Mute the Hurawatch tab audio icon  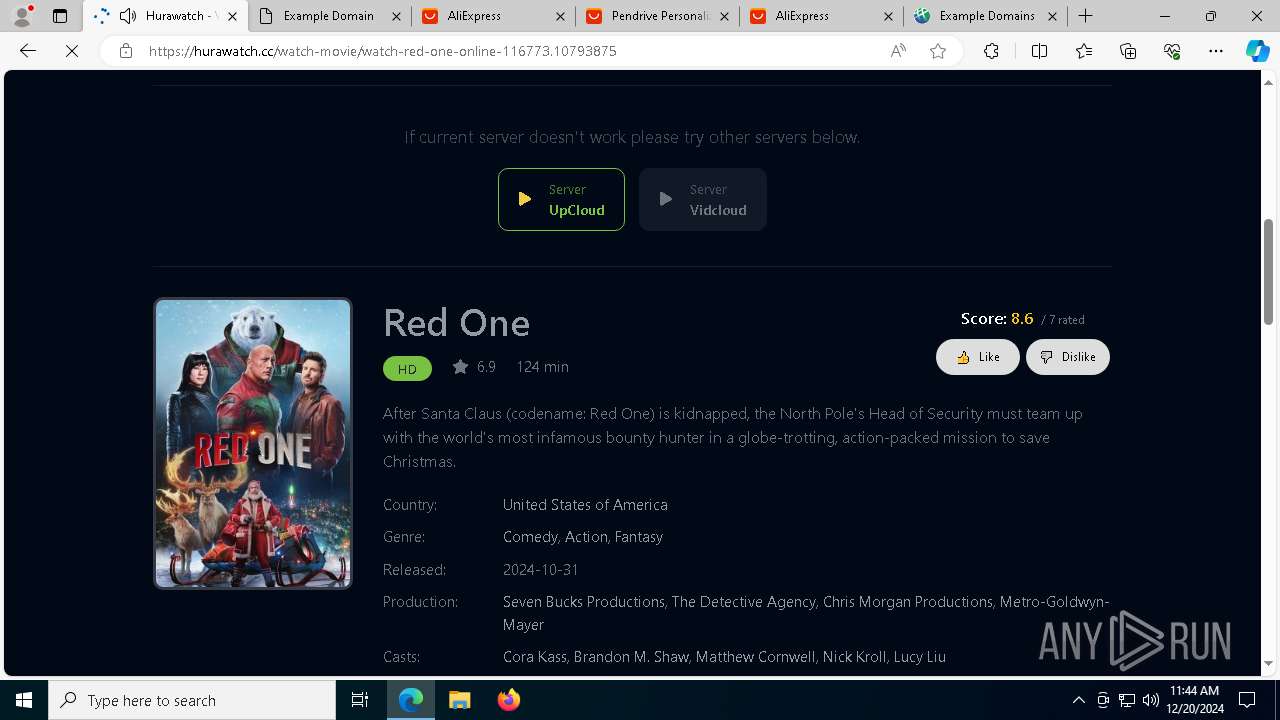pyautogui.click(x=128, y=16)
